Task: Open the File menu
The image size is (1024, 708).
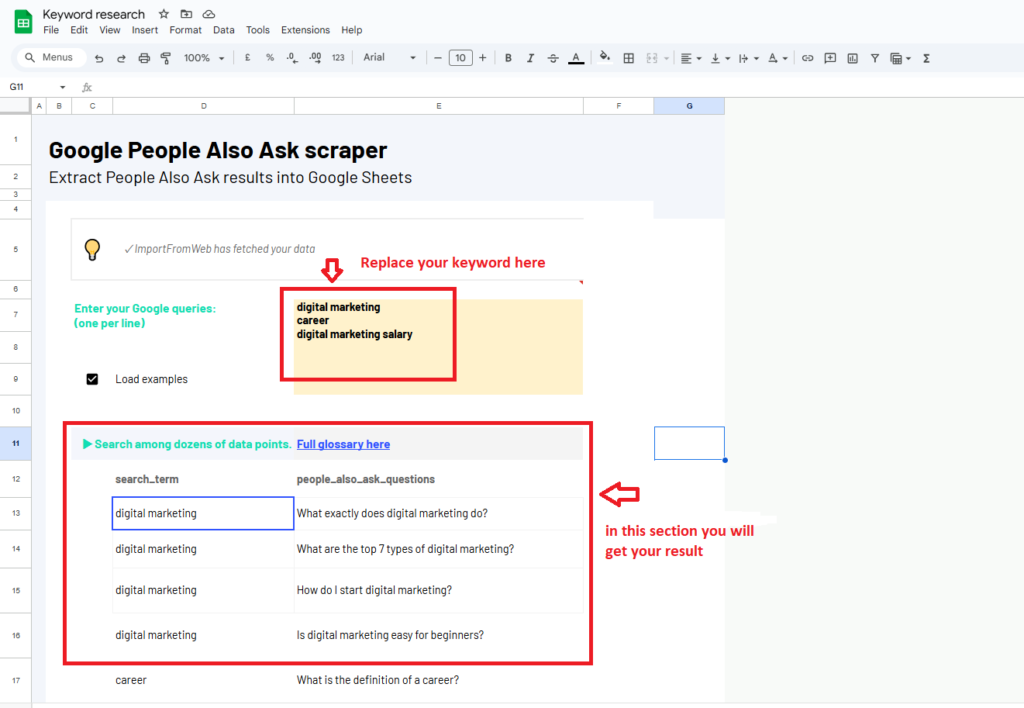Action: tap(51, 30)
